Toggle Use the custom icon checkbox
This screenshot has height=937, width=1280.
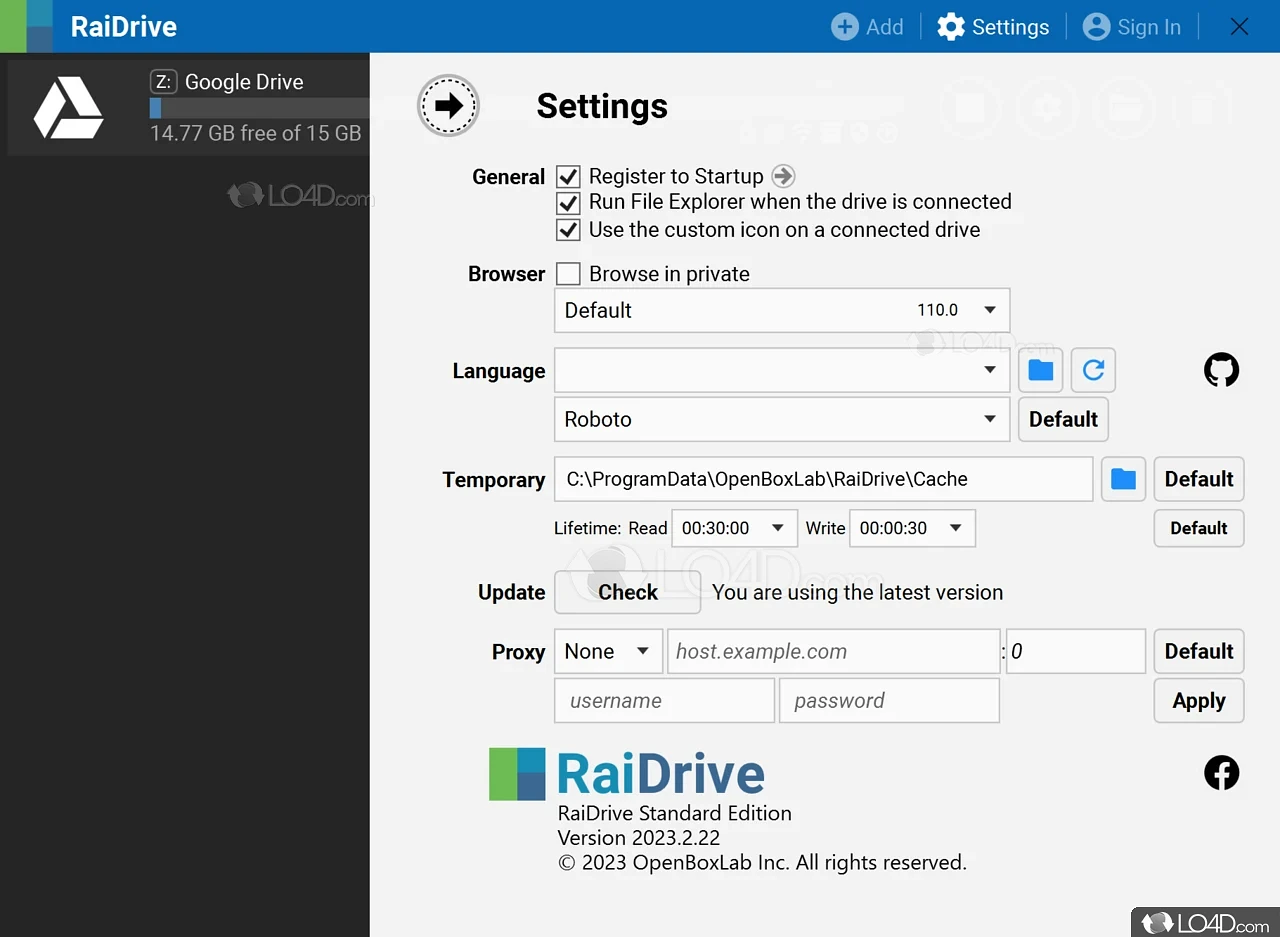(568, 230)
